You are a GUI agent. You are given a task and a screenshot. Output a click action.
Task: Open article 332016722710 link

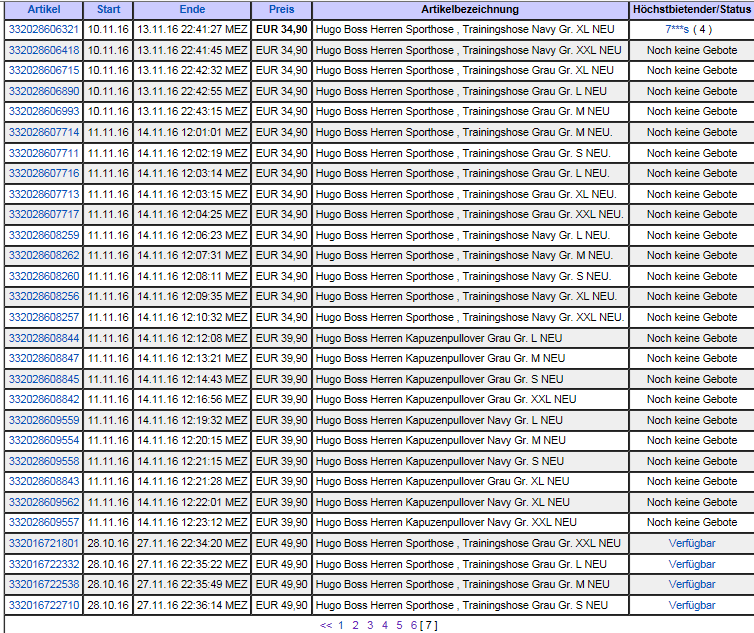click(44, 605)
